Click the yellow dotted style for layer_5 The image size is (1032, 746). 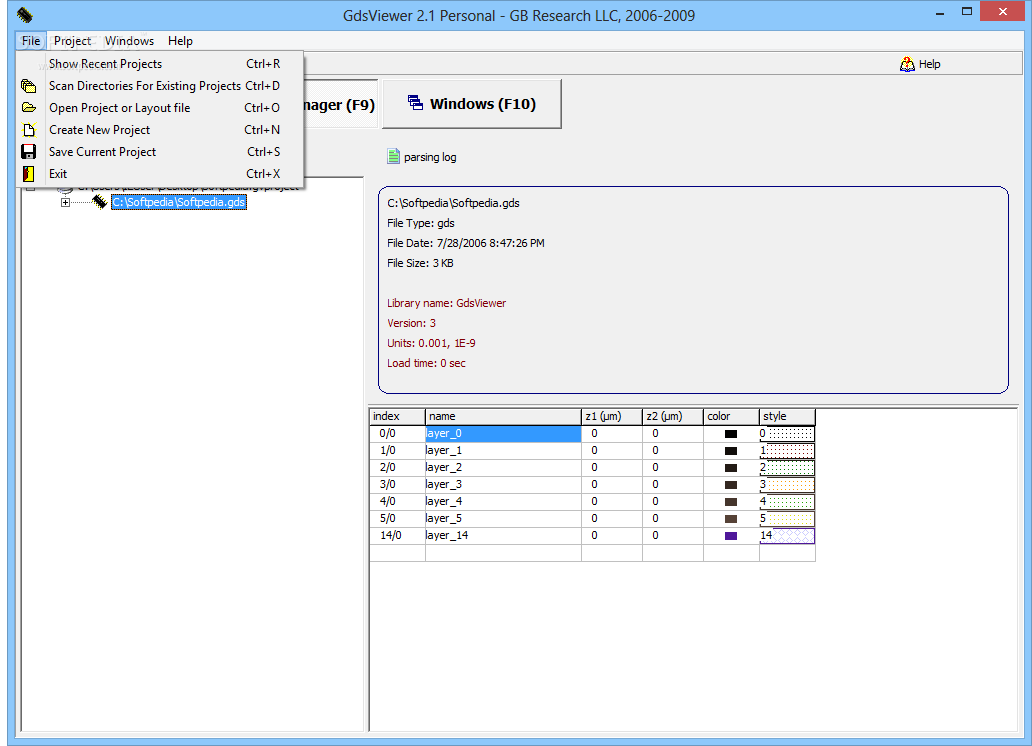click(x=787, y=519)
